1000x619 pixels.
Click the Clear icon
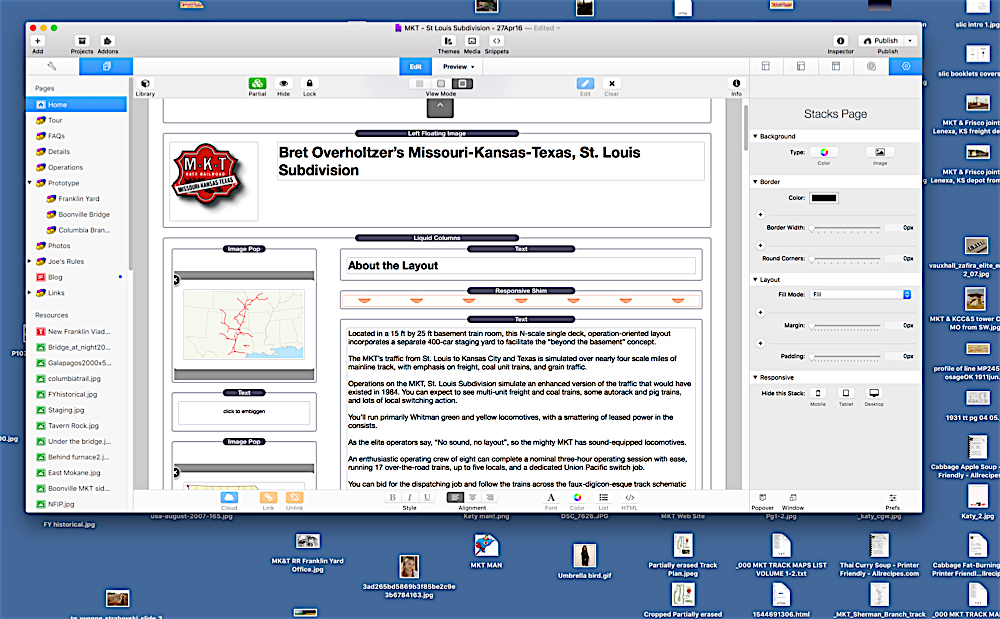coord(612,84)
